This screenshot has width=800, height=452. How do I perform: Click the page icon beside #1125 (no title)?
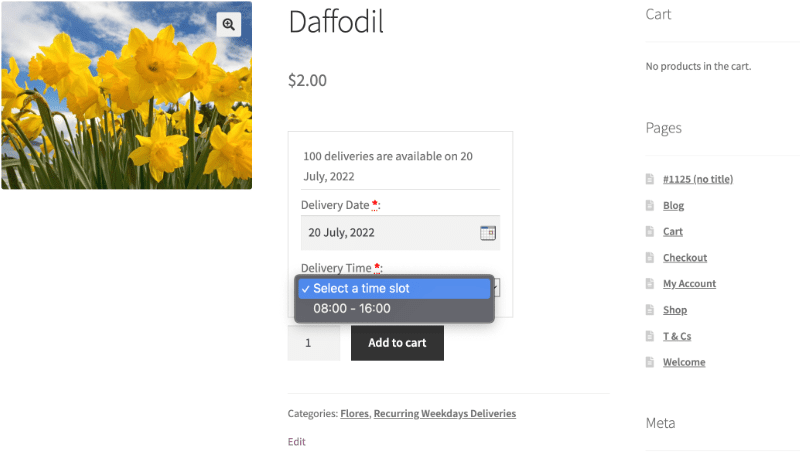coord(649,179)
